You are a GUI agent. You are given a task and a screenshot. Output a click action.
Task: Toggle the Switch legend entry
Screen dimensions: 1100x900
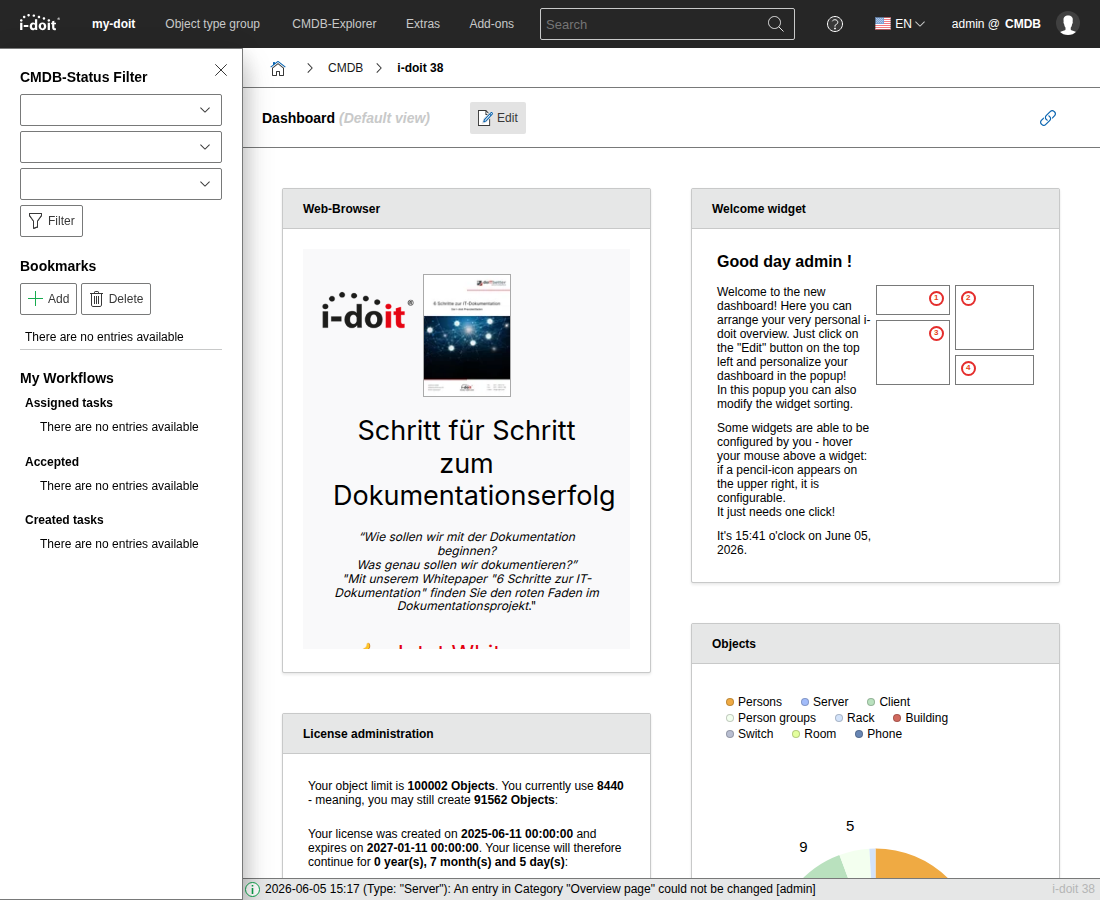(749, 734)
